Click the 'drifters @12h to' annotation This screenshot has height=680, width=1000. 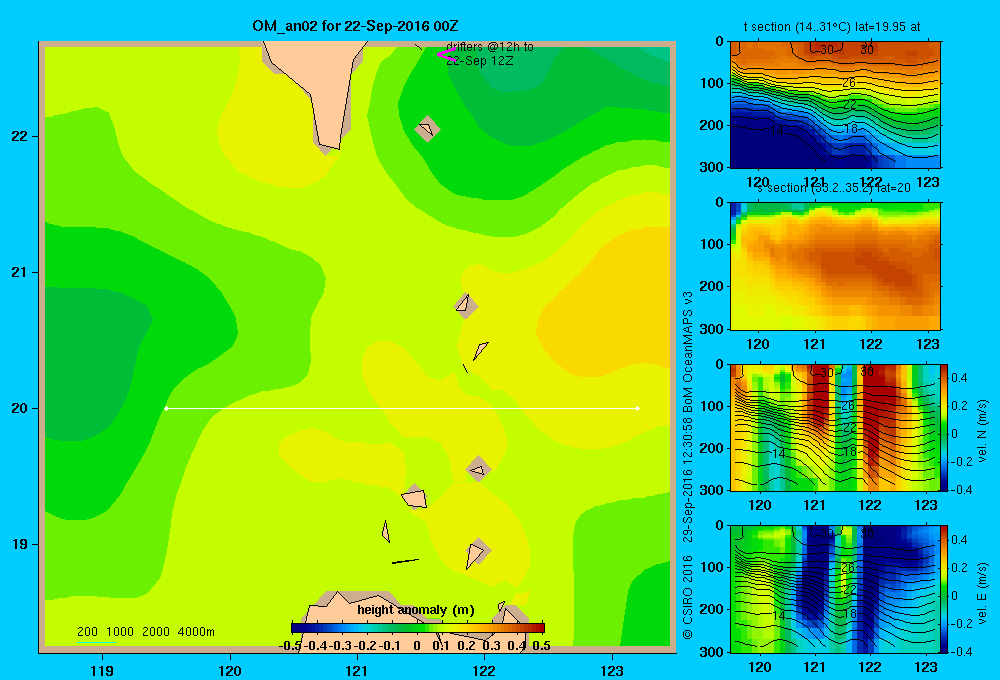coord(490,47)
